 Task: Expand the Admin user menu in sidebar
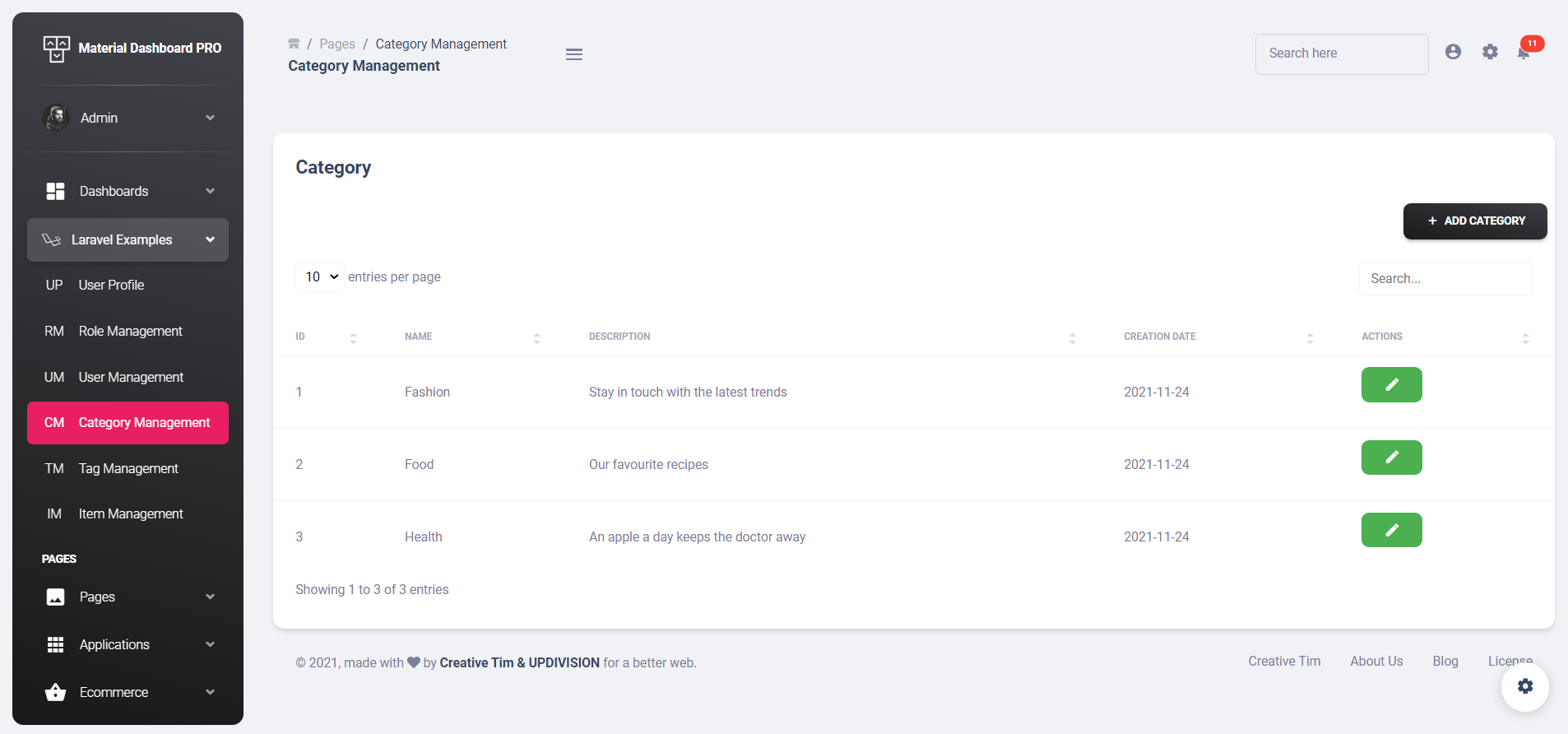point(128,118)
